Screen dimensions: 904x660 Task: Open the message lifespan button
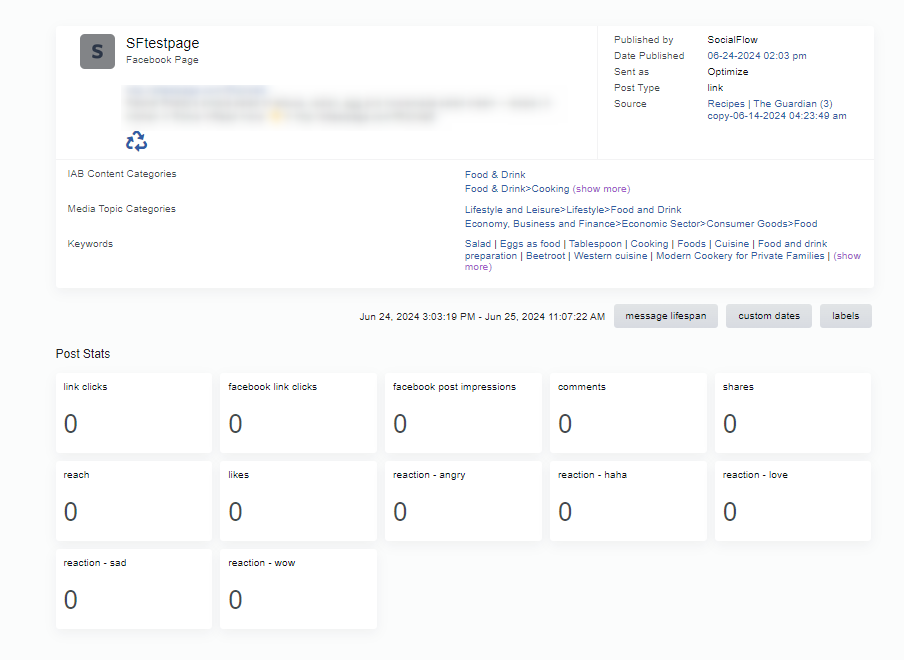coord(665,316)
